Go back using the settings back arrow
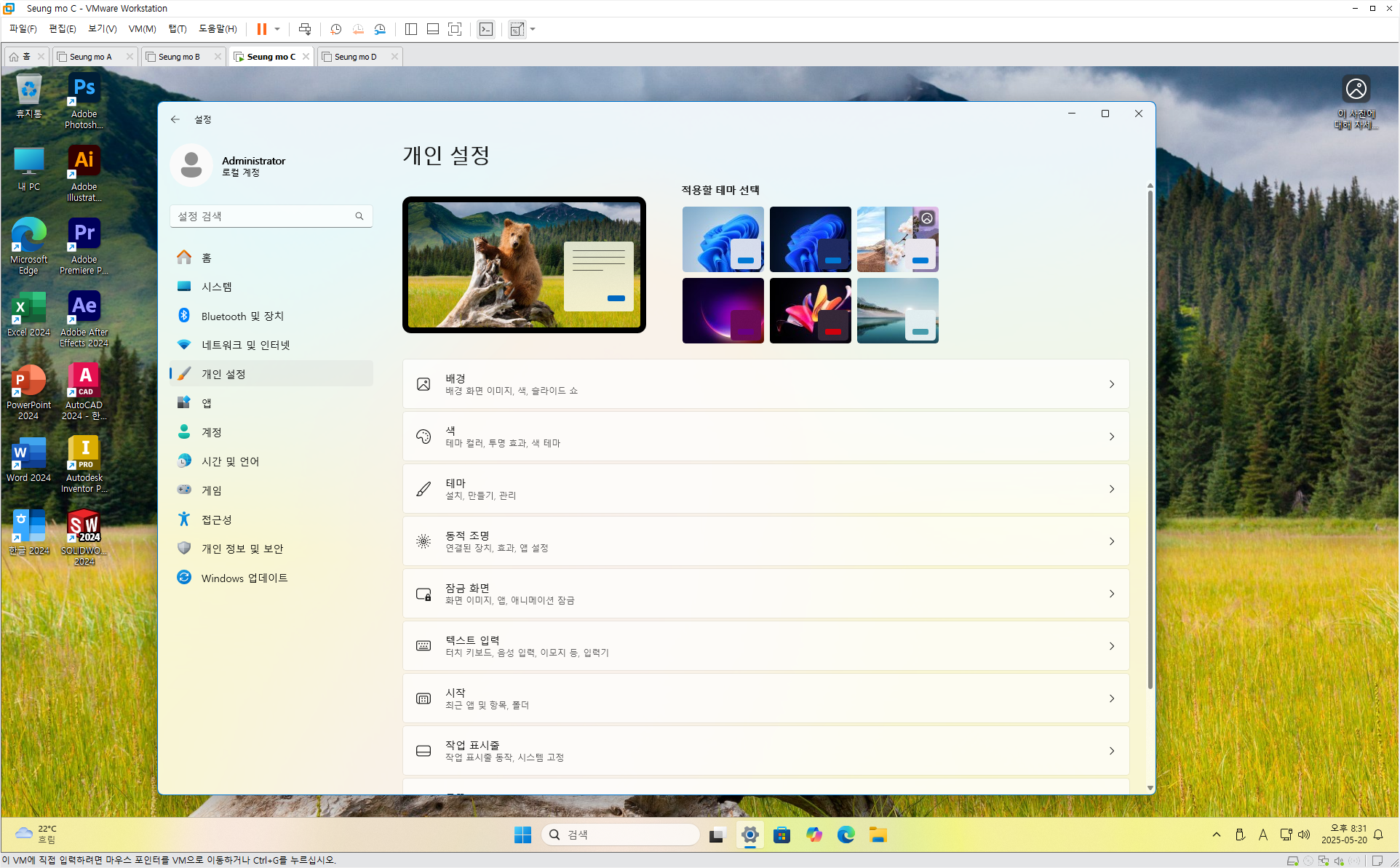The width and height of the screenshot is (1400, 868). 175,119
